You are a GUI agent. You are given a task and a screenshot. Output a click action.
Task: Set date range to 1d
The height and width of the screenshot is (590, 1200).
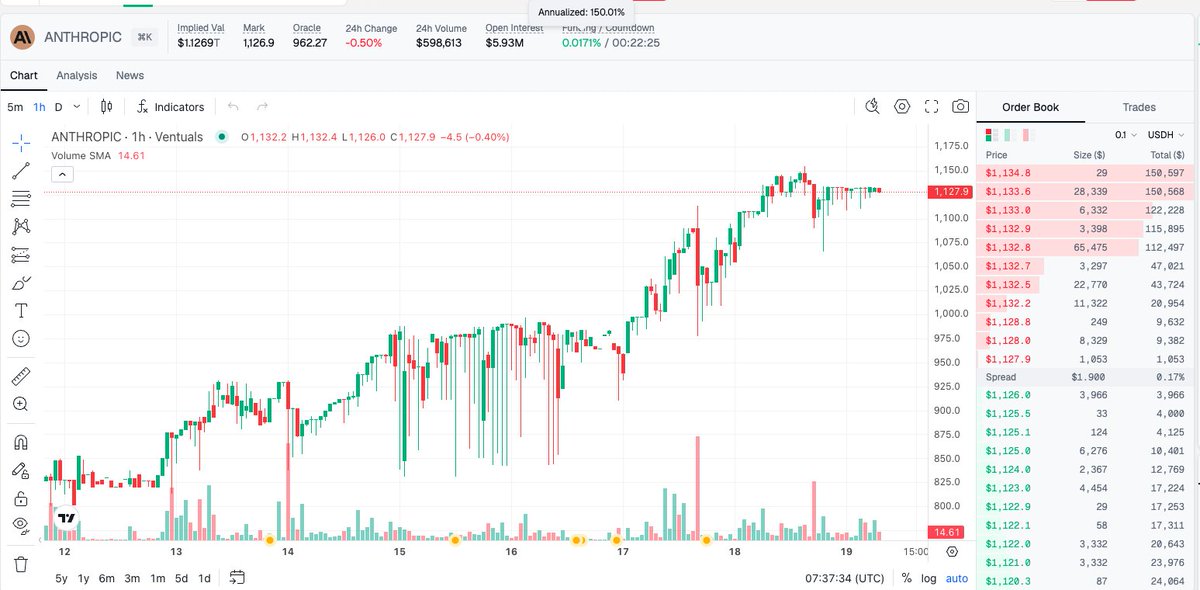(x=204, y=578)
